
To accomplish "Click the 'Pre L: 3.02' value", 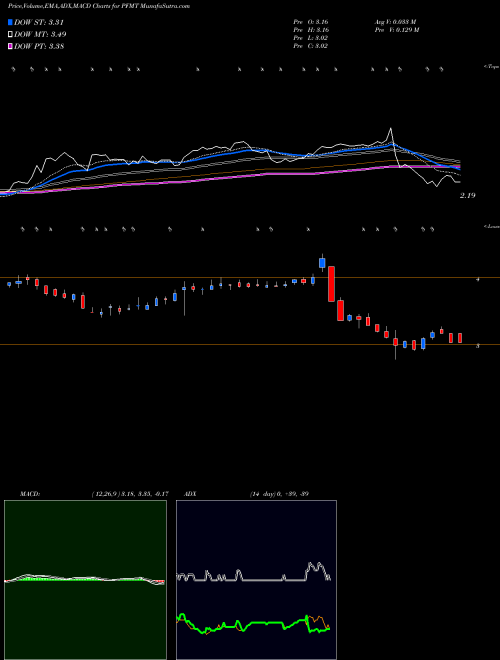I will pos(311,38).
